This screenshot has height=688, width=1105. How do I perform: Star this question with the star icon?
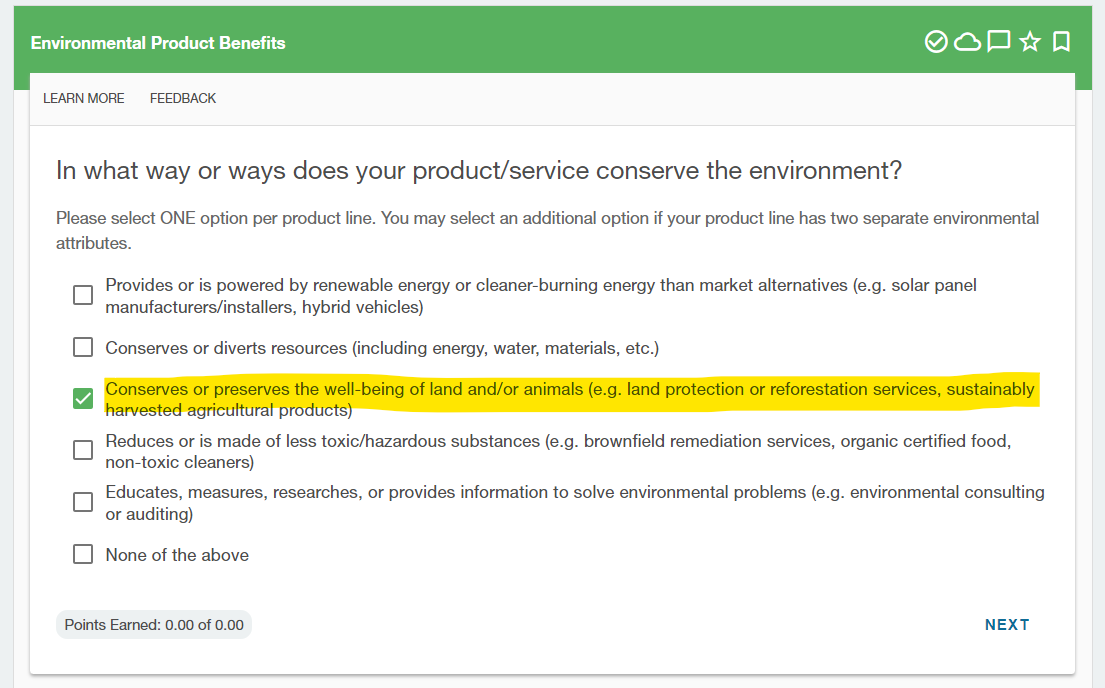tap(1030, 42)
